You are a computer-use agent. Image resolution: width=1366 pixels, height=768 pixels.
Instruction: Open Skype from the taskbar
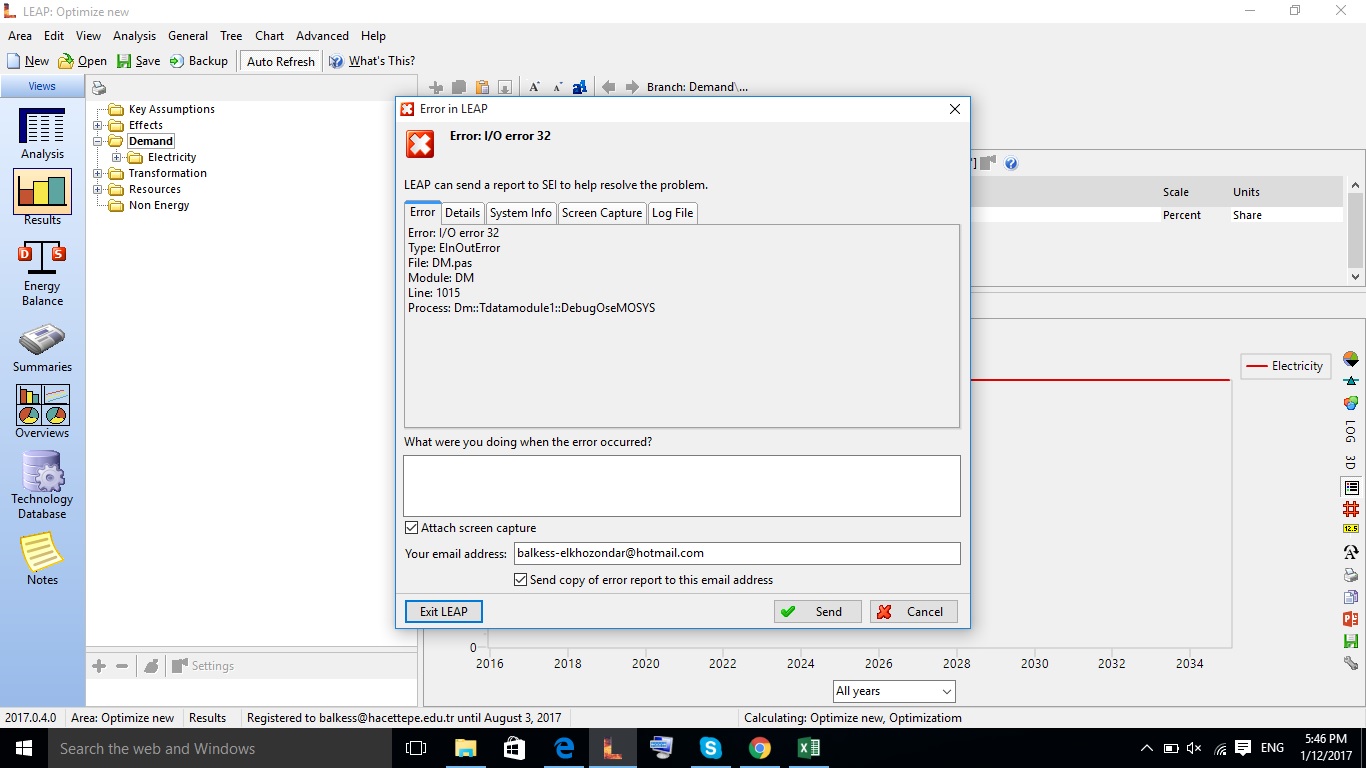(711, 748)
